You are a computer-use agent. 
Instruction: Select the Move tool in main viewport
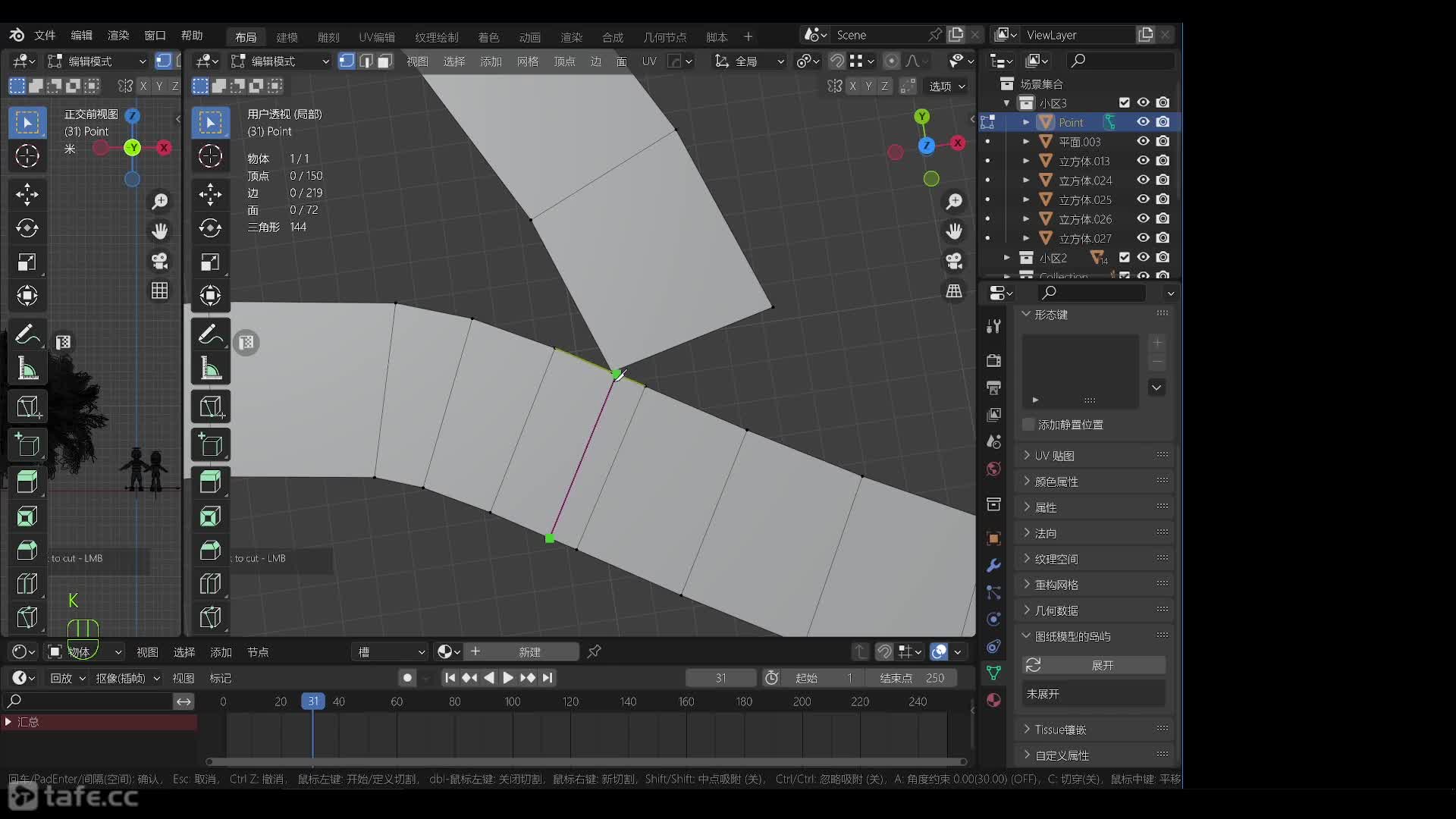[x=210, y=194]
